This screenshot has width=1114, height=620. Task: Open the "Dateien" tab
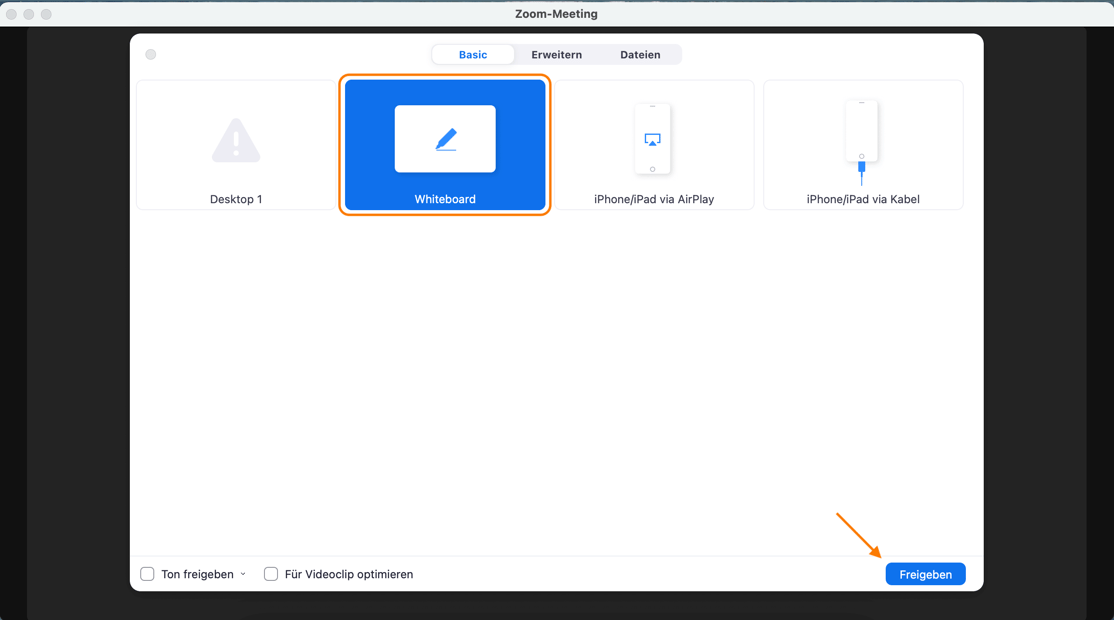640,55
